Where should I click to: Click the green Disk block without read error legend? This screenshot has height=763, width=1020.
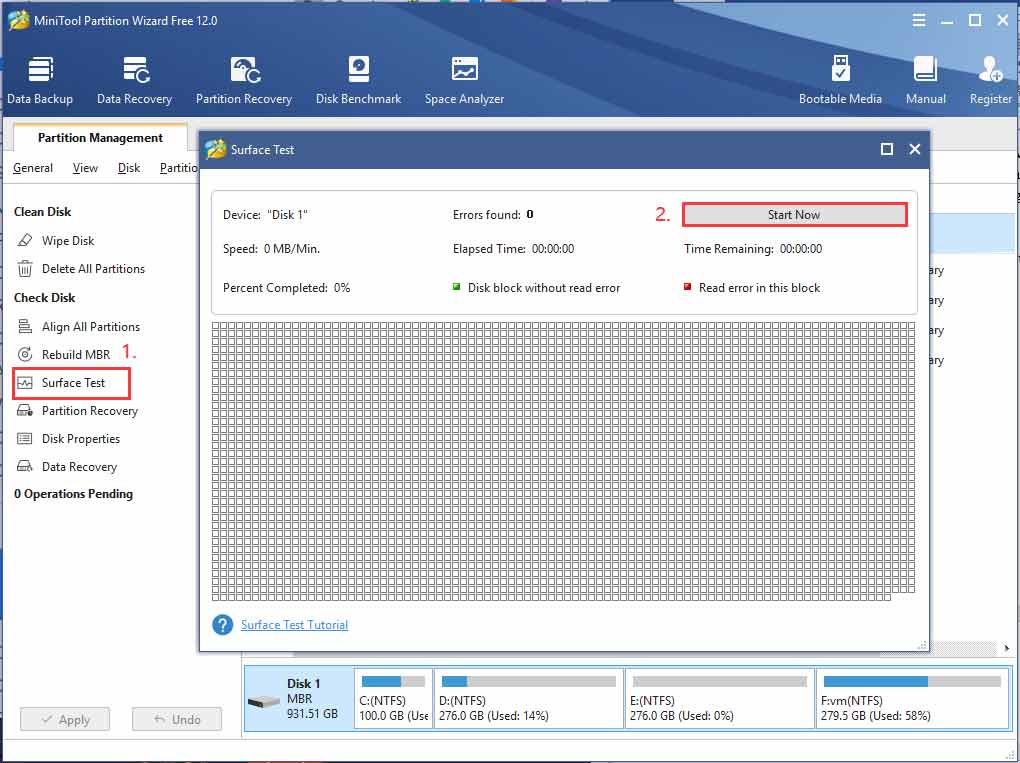pos(537,288)
